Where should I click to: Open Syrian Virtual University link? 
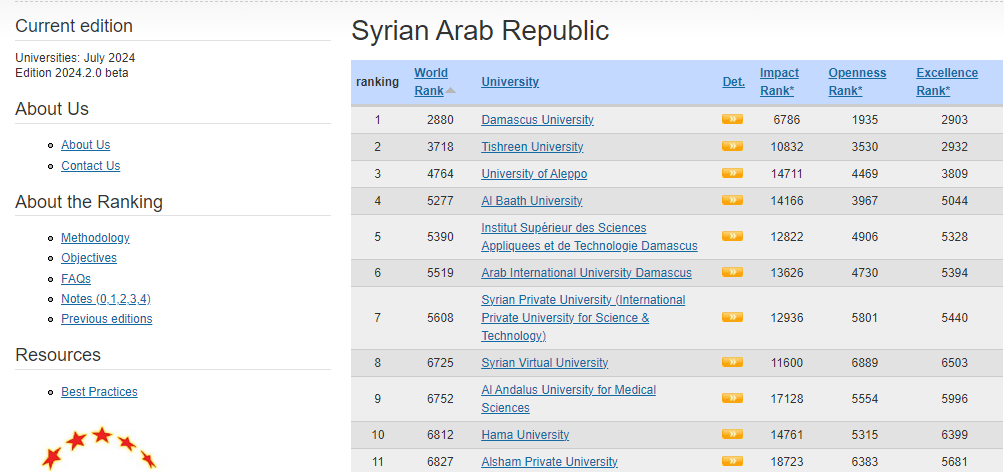(545, 362)
